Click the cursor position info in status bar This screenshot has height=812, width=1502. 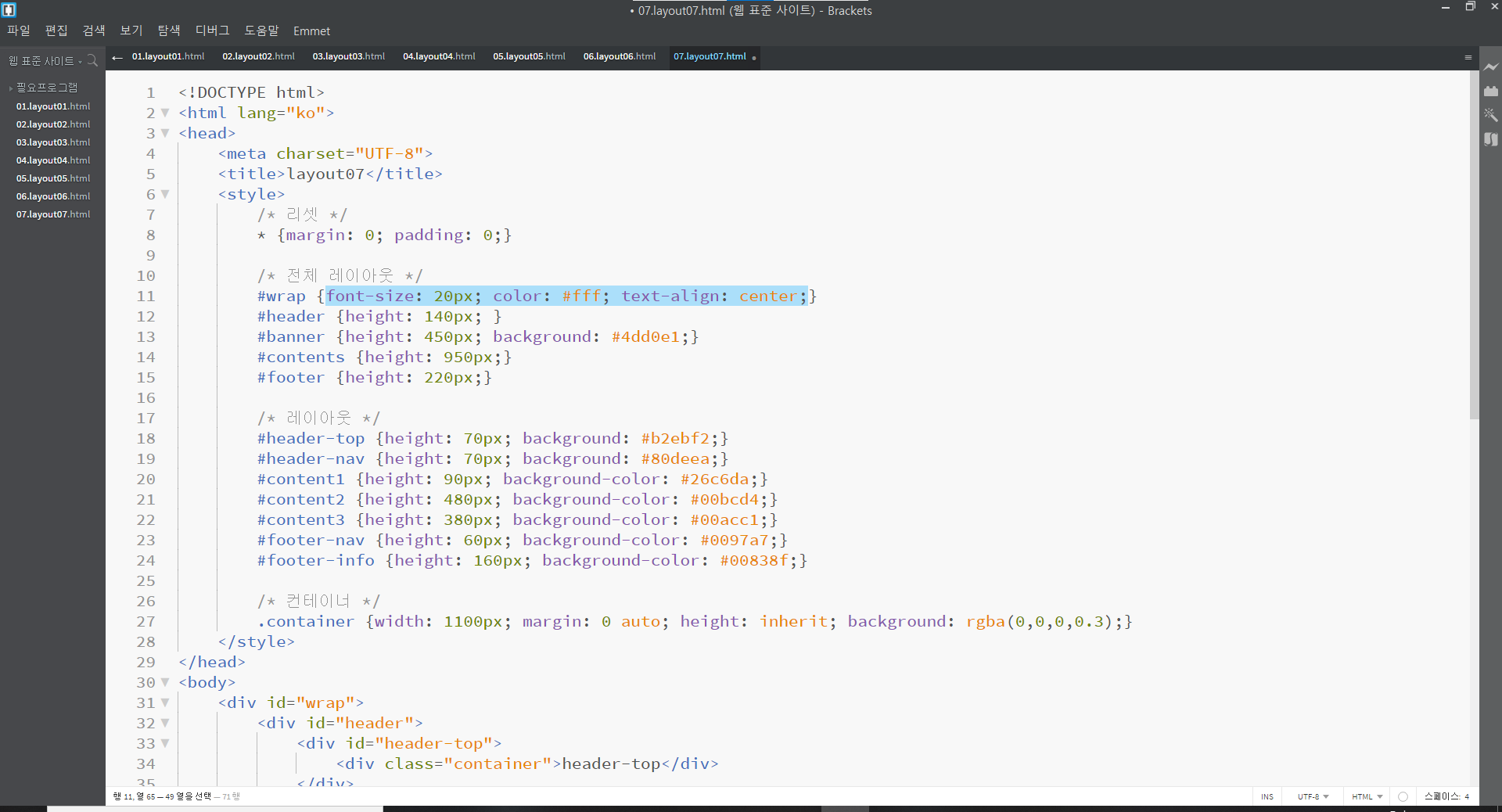click(x=176, y=796)
